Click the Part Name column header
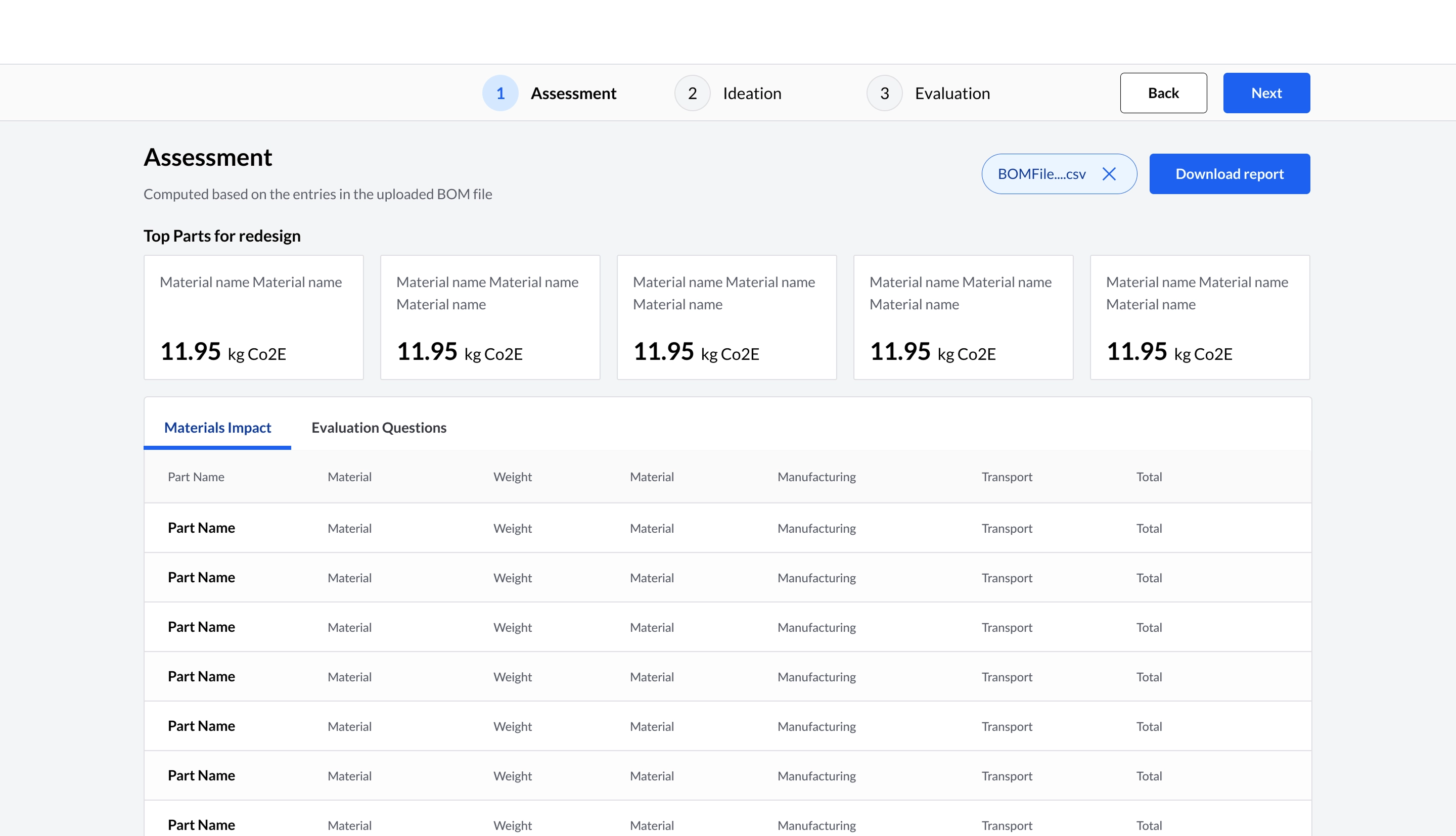Screen dimensions: 1456x836 tap(196, 477)
